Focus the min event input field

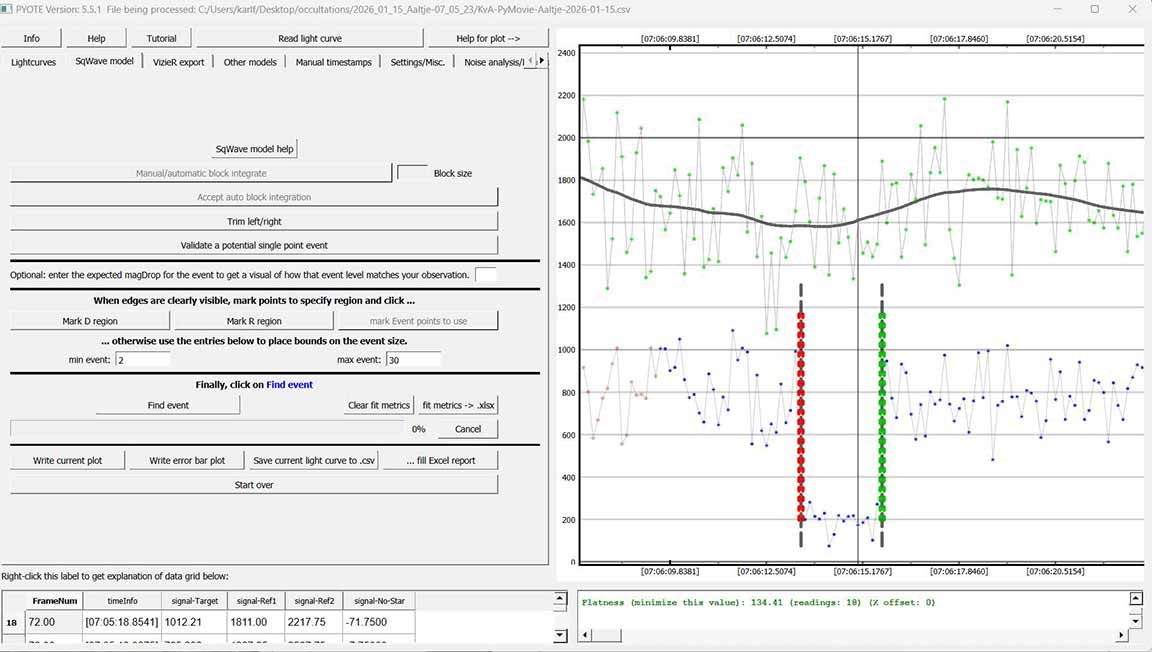tap(143, 359)
